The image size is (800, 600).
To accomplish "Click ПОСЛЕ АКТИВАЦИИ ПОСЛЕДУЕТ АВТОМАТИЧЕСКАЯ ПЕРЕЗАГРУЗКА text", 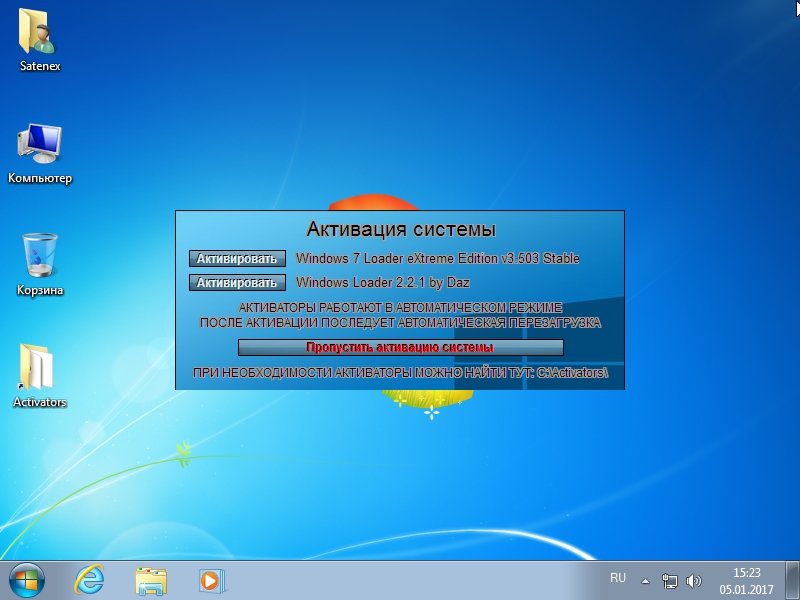I will pyautogui.click(x=401, y=323).
